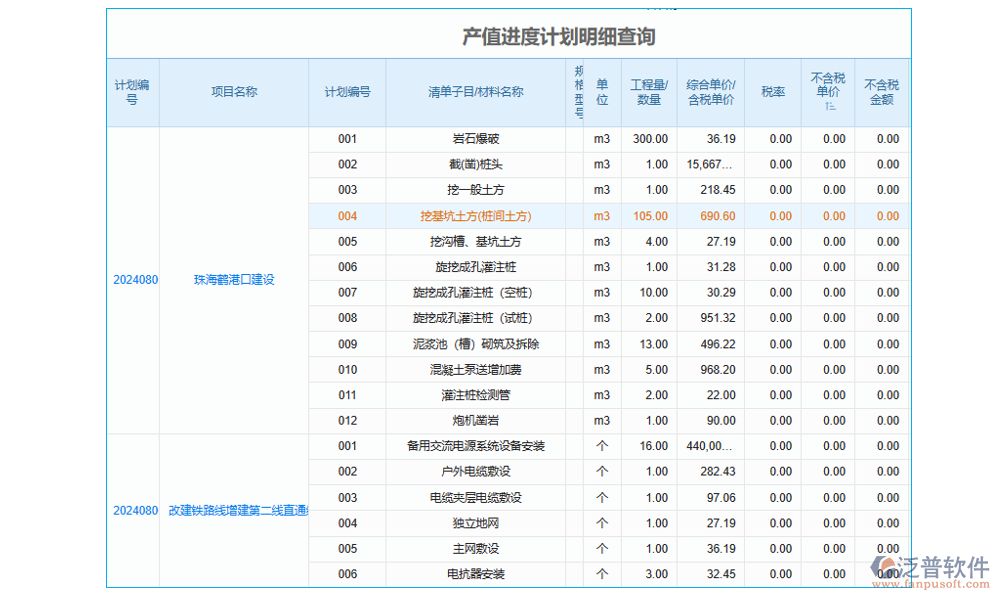This screenshot has width=1000, height=600.
Task: Select the 岩石爆破 row
Action: 475,139
